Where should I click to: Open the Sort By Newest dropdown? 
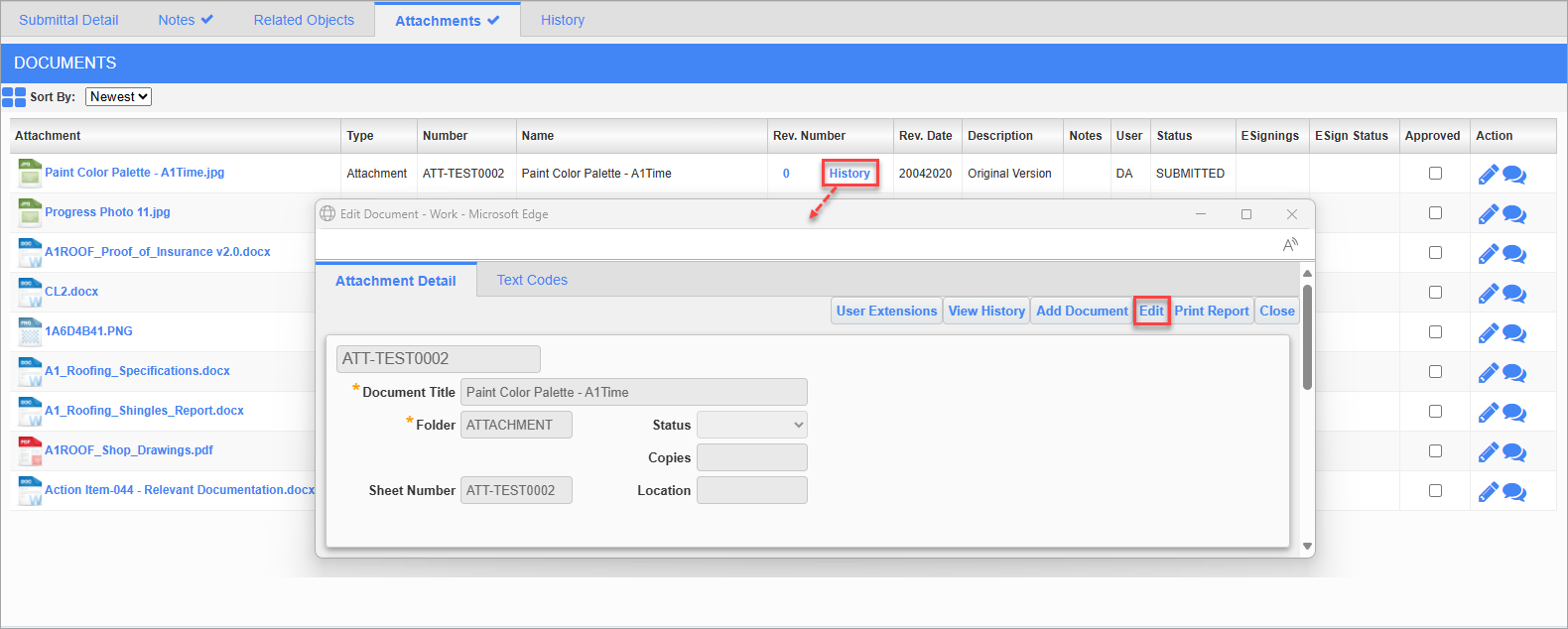pyautogui.click(x=118, y=96)
